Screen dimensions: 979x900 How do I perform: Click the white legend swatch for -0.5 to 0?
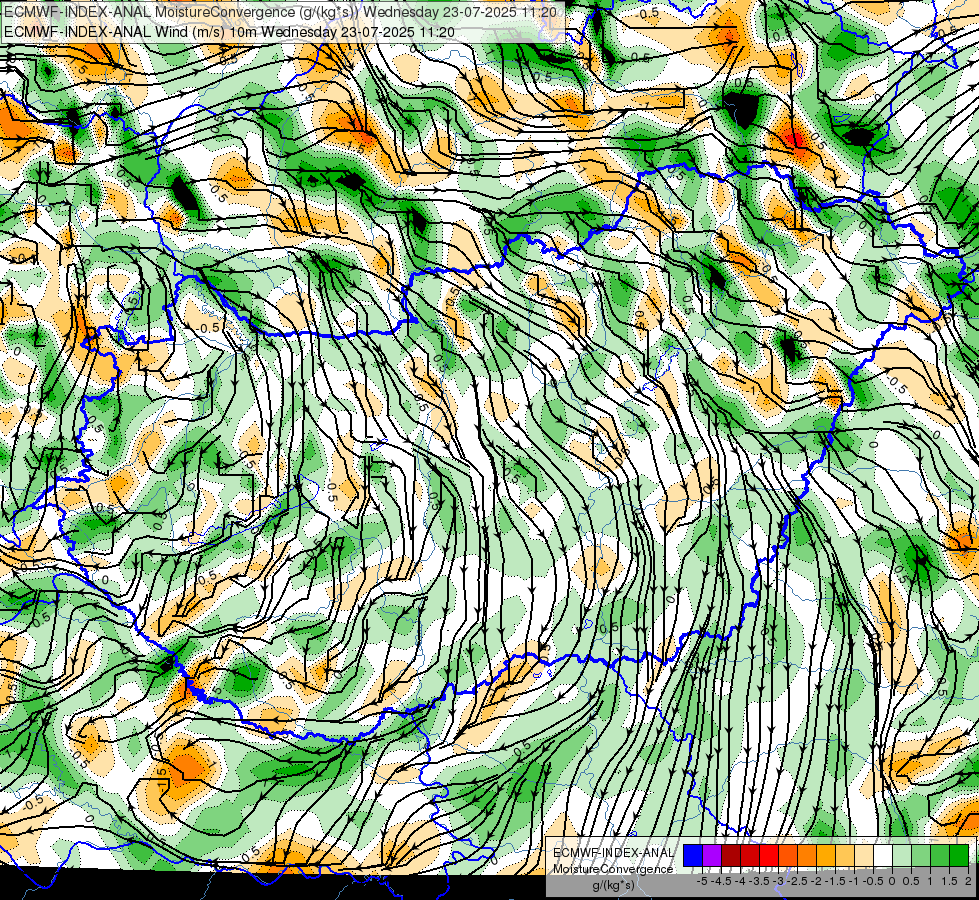pos(883,856)
